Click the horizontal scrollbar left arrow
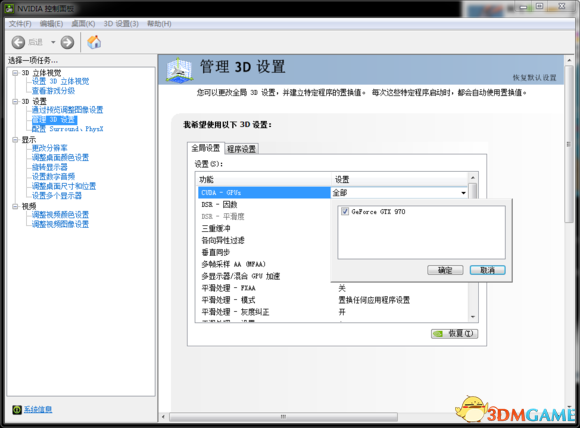Image resolution: width=580 pixels, height=428 pixels. [x=163, y=417]
